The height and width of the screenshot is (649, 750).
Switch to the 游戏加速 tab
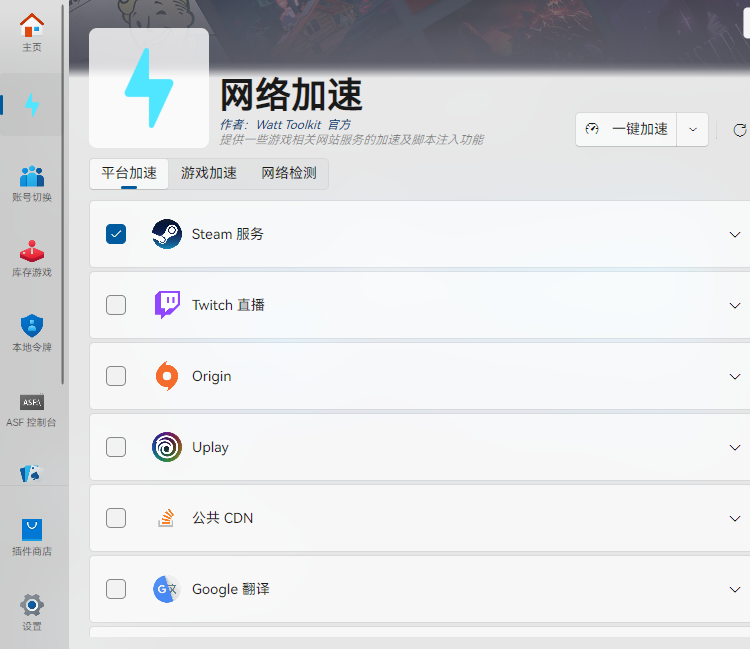(209, 173)
